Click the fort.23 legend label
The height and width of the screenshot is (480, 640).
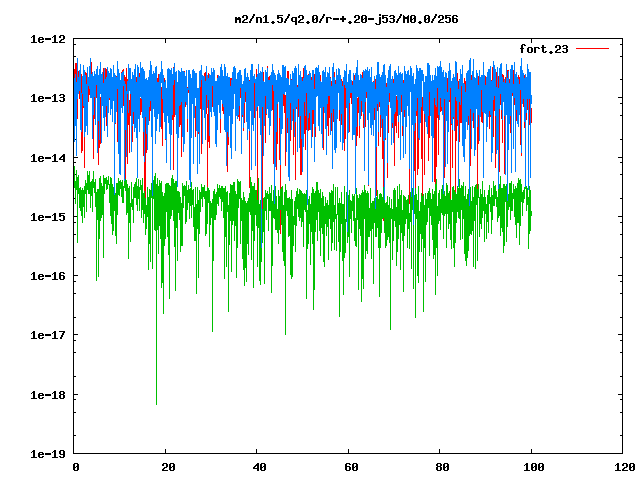point(544,49)
